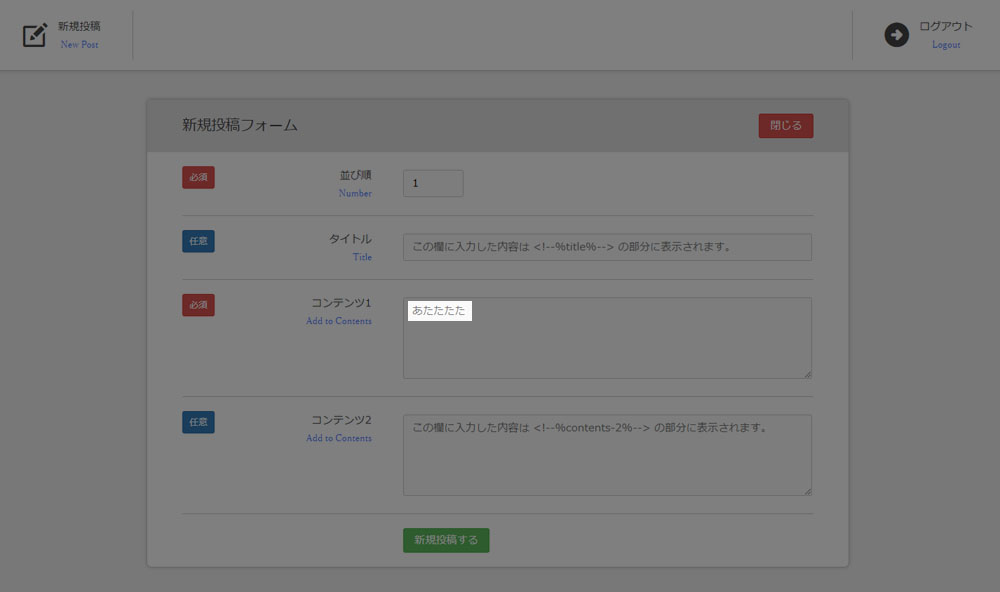Click the 新規投稿フォーム heading
This screenshot has height=592, width=1000.
click(240, 125)
